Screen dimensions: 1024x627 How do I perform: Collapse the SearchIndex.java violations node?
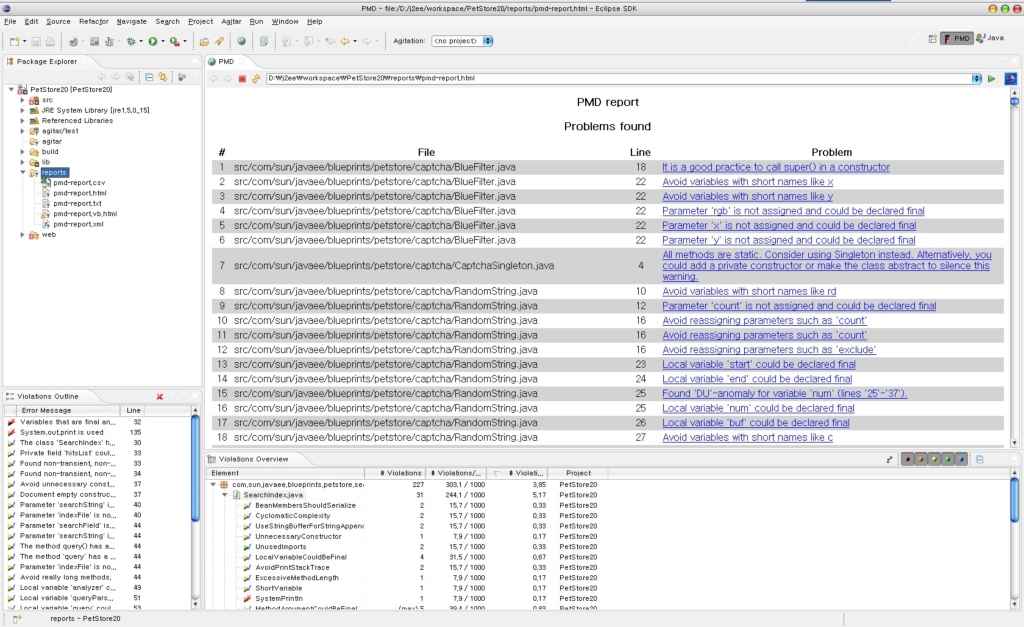pyautogui.click(x=225, y=495)
